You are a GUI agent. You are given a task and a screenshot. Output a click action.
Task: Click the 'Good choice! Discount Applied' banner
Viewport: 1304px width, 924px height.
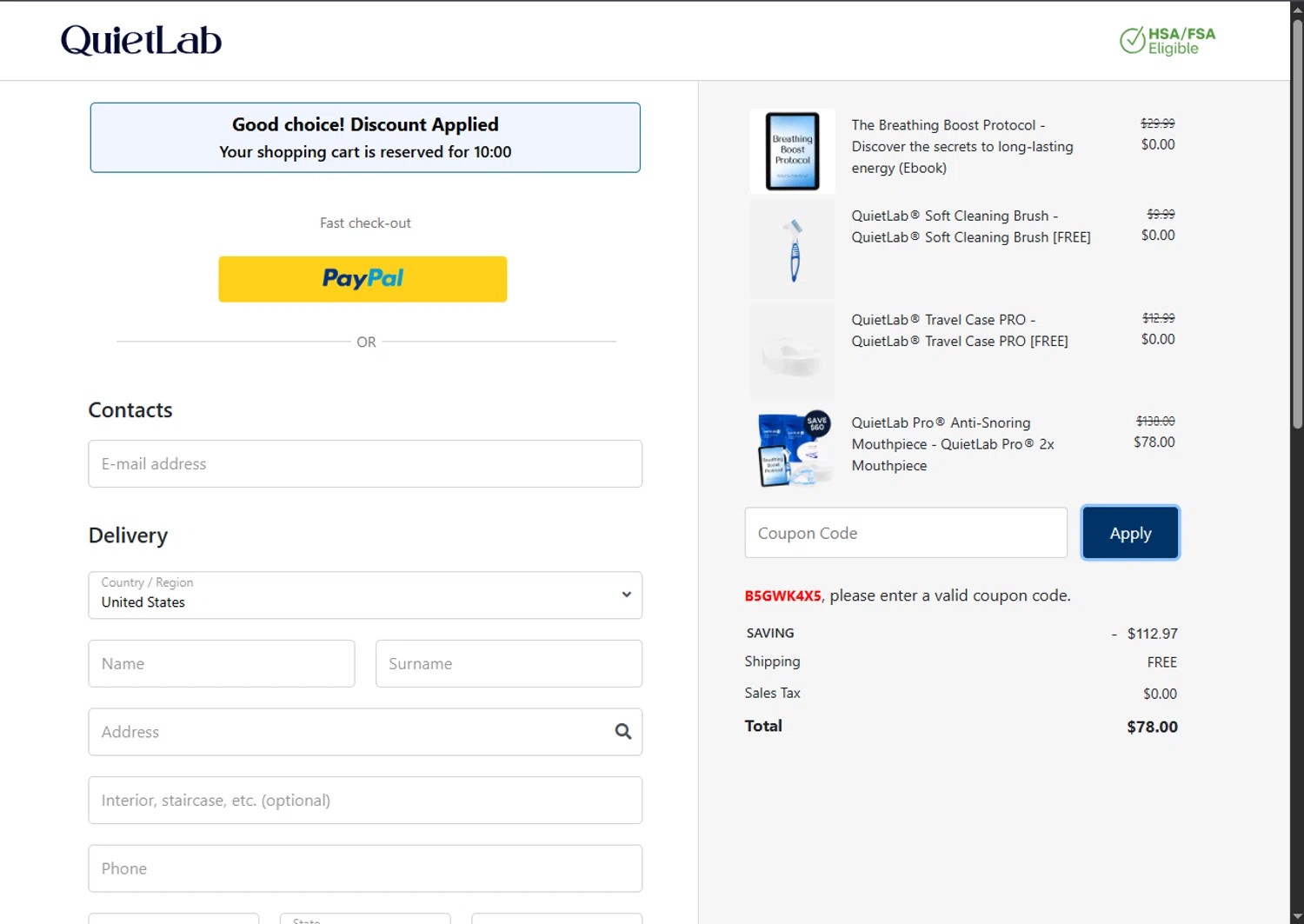(x=365, y=137)
